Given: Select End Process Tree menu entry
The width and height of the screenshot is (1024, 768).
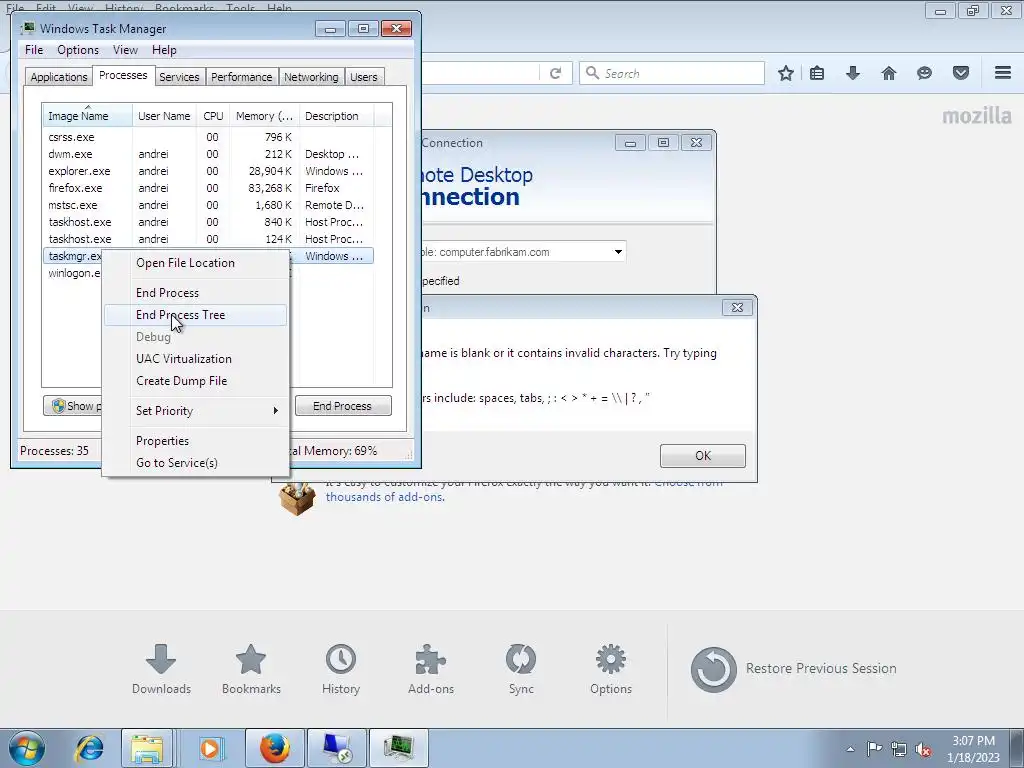Looking at the screenshot, I should click(196, 315).
